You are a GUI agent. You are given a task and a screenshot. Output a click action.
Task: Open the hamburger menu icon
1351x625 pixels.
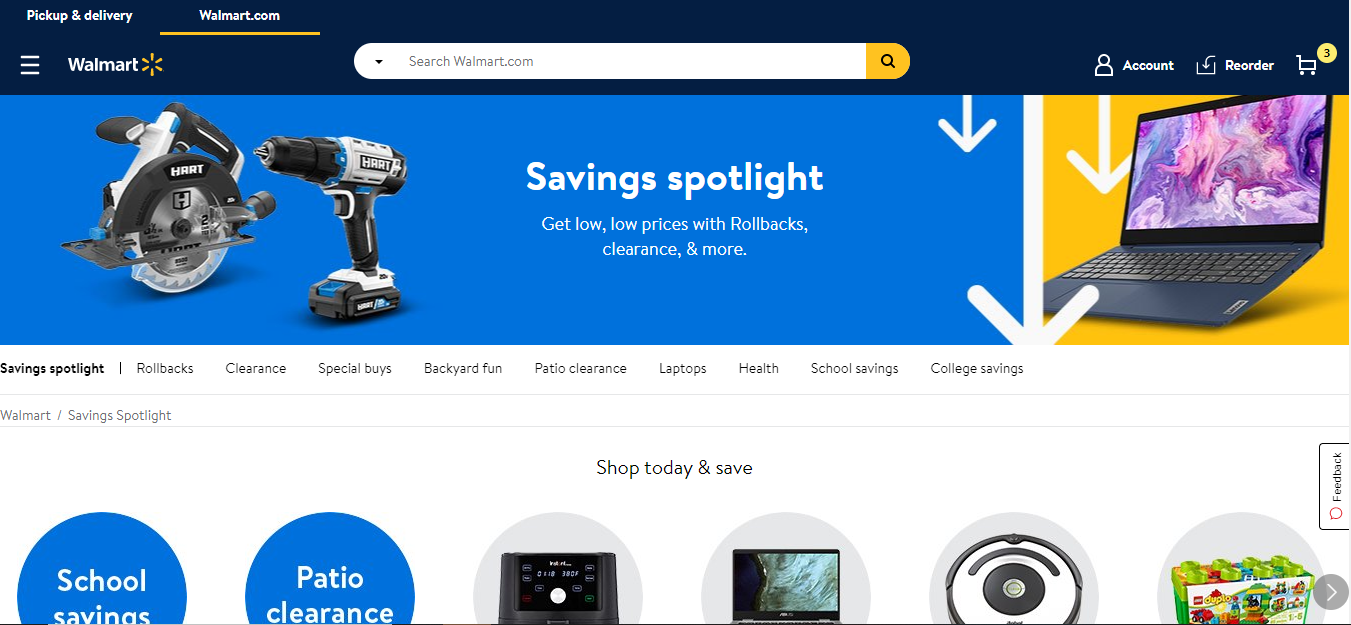tap(30, 65)
